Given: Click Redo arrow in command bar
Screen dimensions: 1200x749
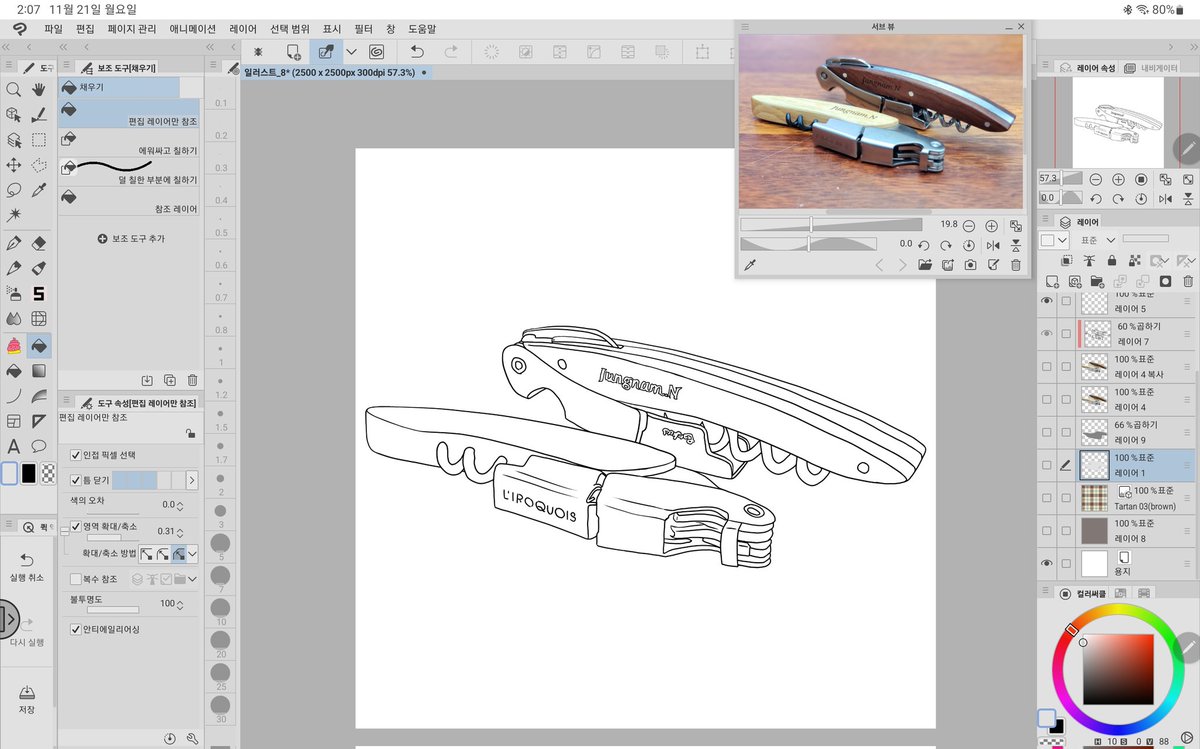Looking at the screenshot, I should [451, 52].
